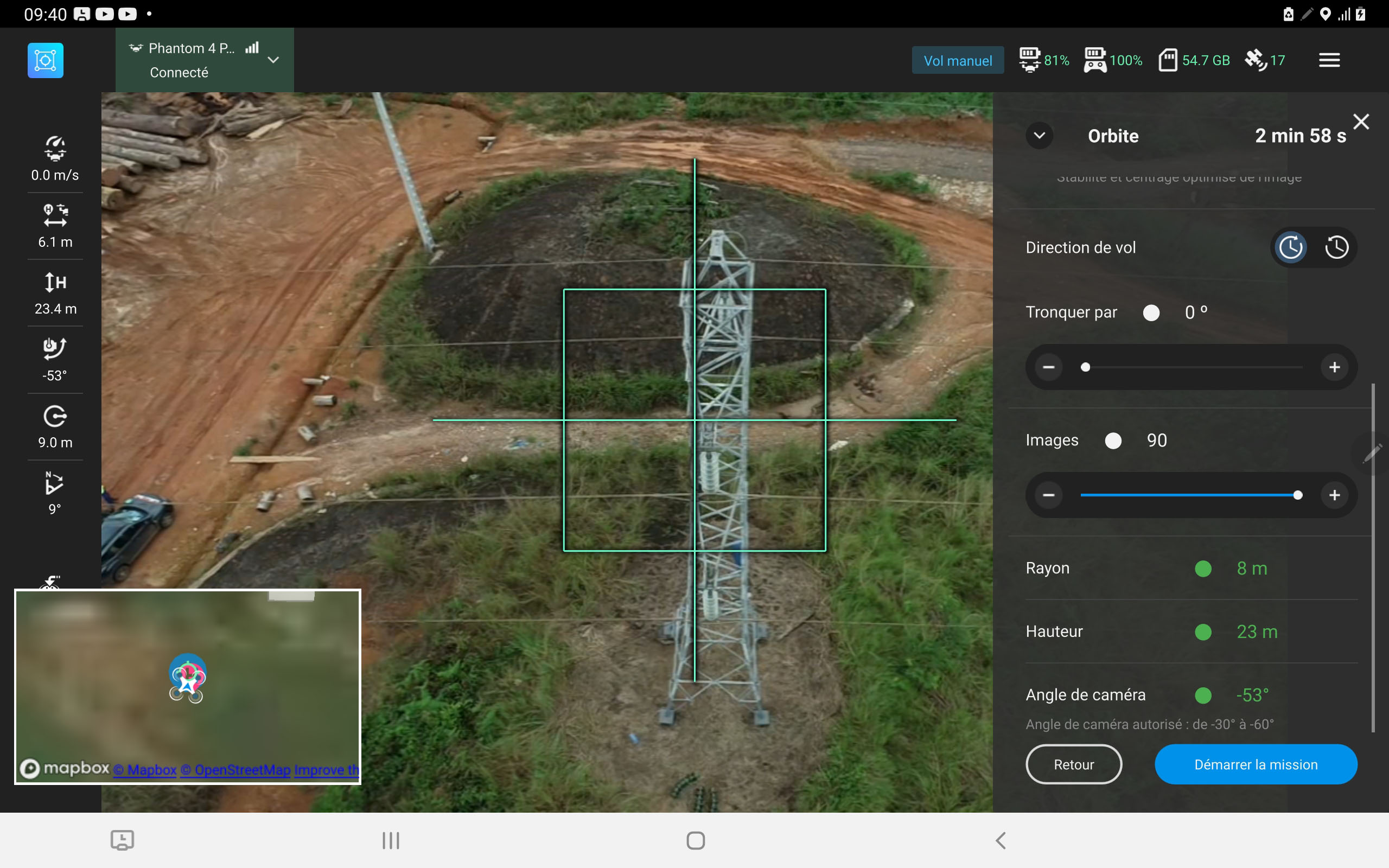Toggle the Rayon green indicator
1389x868 pixels.
[x=1203, y=569]
